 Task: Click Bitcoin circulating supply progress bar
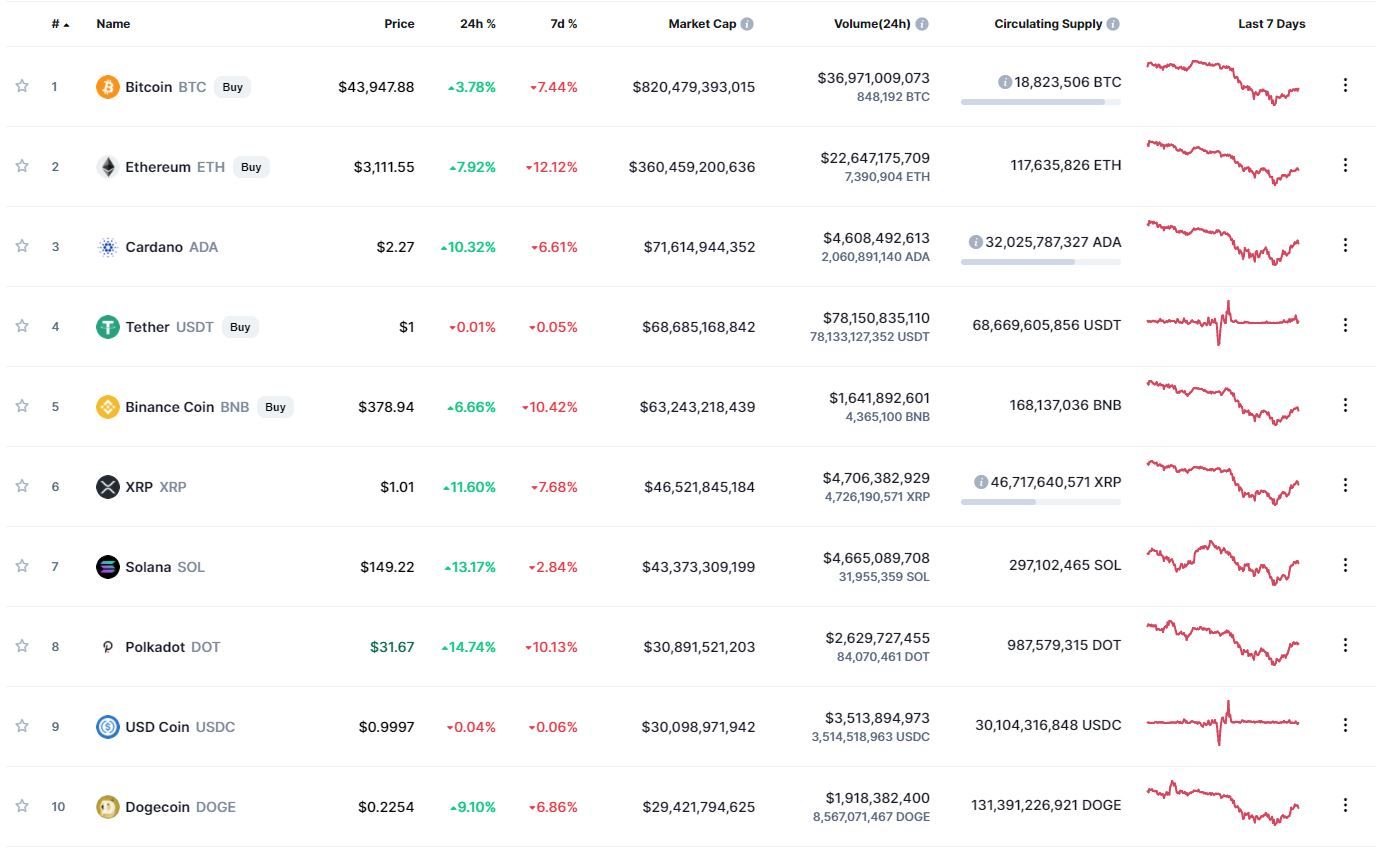[x=1041, y=102]
